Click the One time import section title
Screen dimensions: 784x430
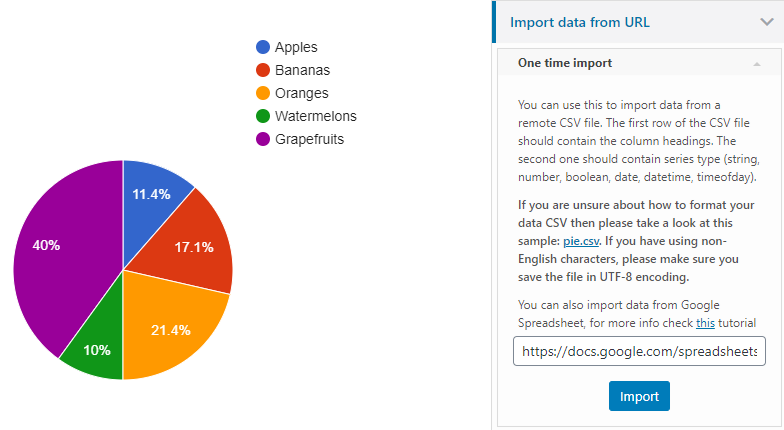(565, 63)
